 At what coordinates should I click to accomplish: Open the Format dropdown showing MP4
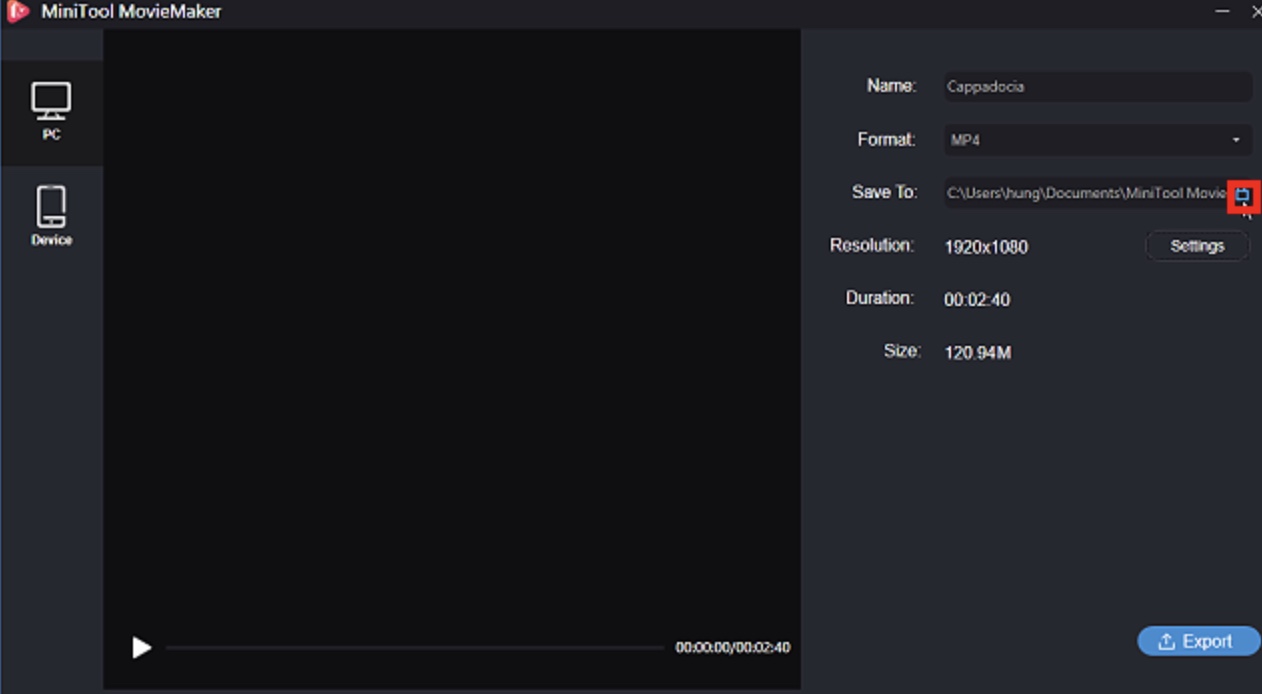pyautogui.click(x=1097, y=140)
